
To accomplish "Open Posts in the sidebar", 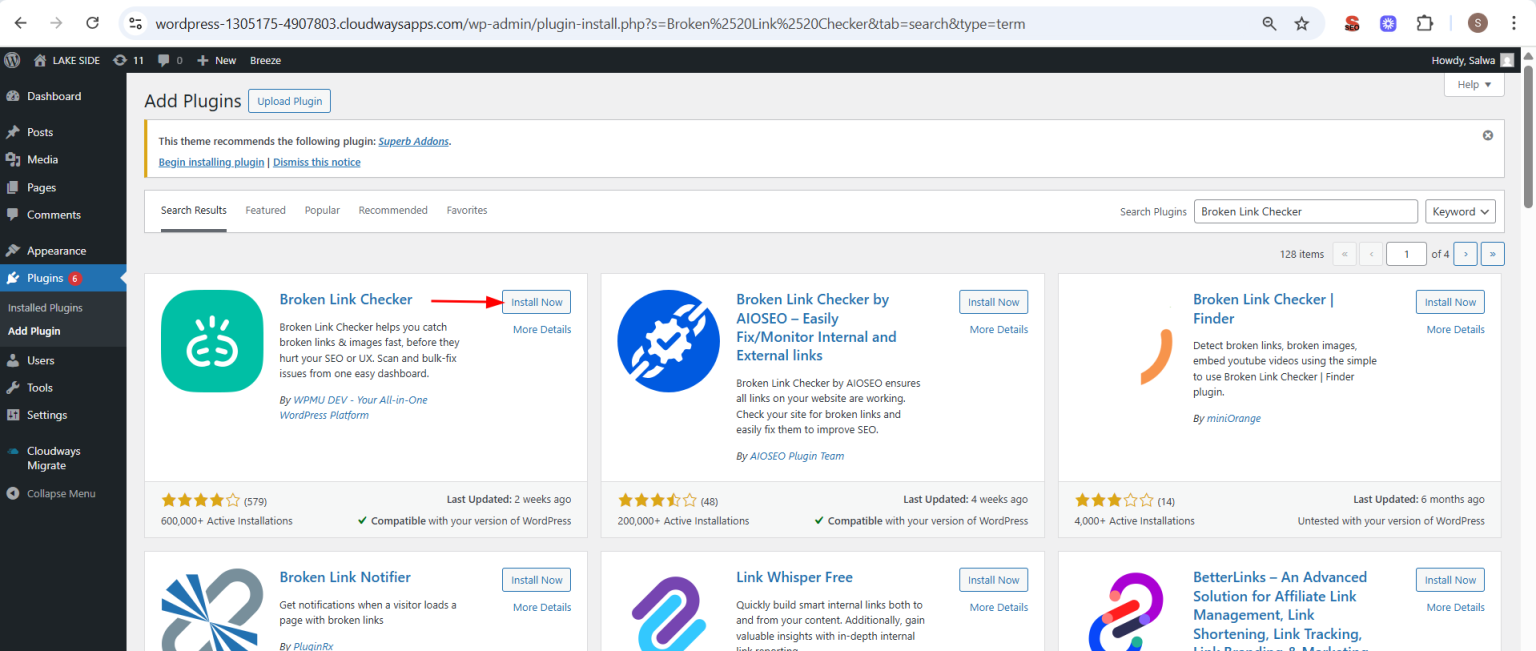I will pos(63,132).
